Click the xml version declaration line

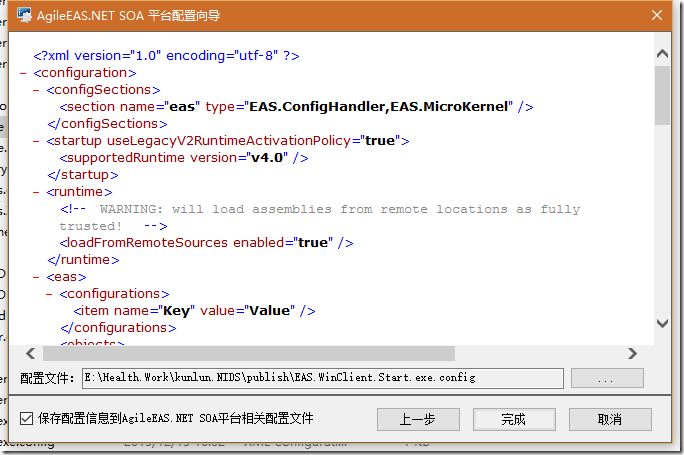click(x=166, y=56)
